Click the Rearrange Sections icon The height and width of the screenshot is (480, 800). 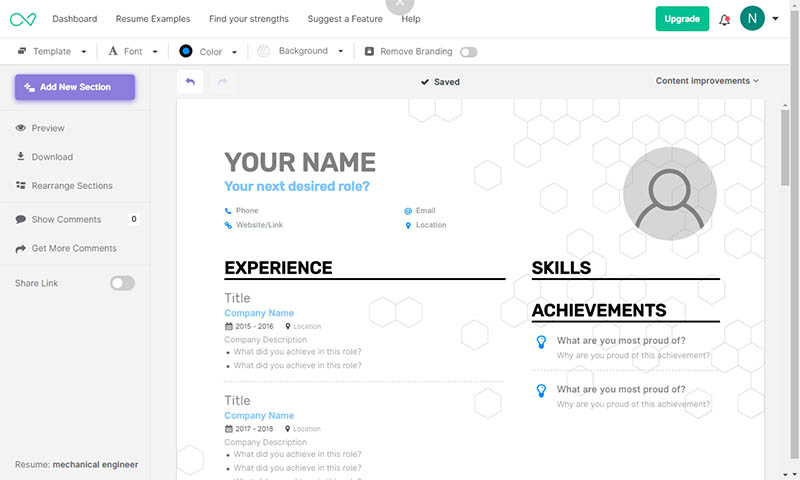pyautogui.click(x=21, y=186)
